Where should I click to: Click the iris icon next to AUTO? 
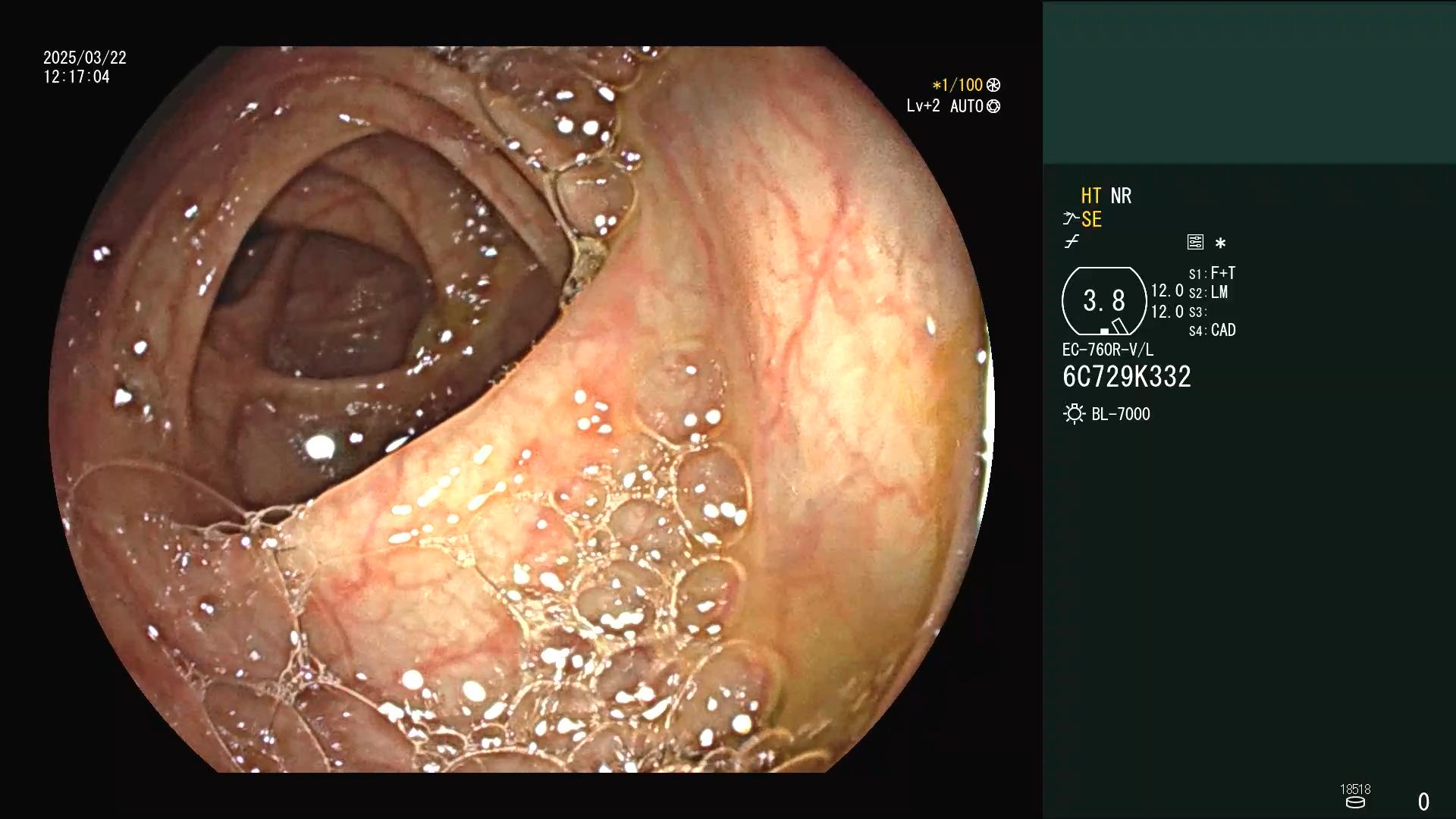[993, 106]
